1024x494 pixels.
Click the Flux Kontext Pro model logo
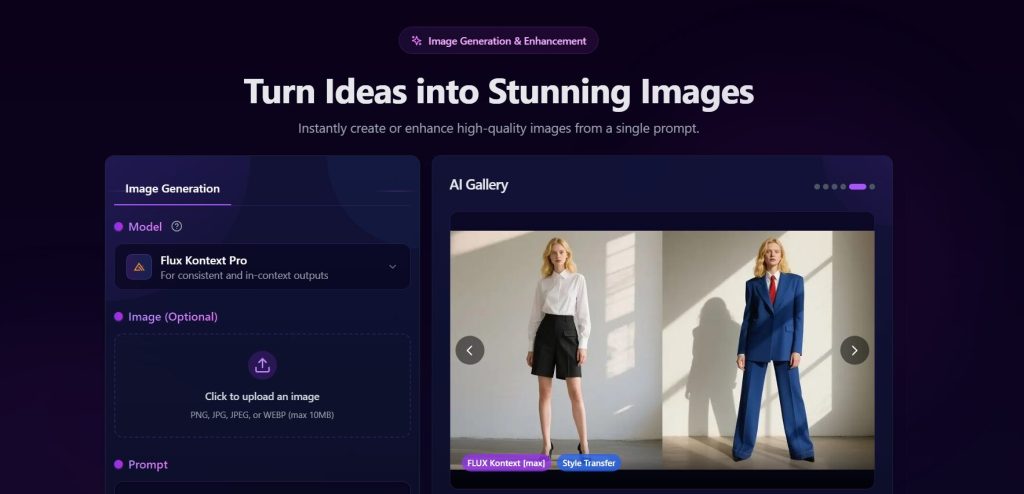139,267
